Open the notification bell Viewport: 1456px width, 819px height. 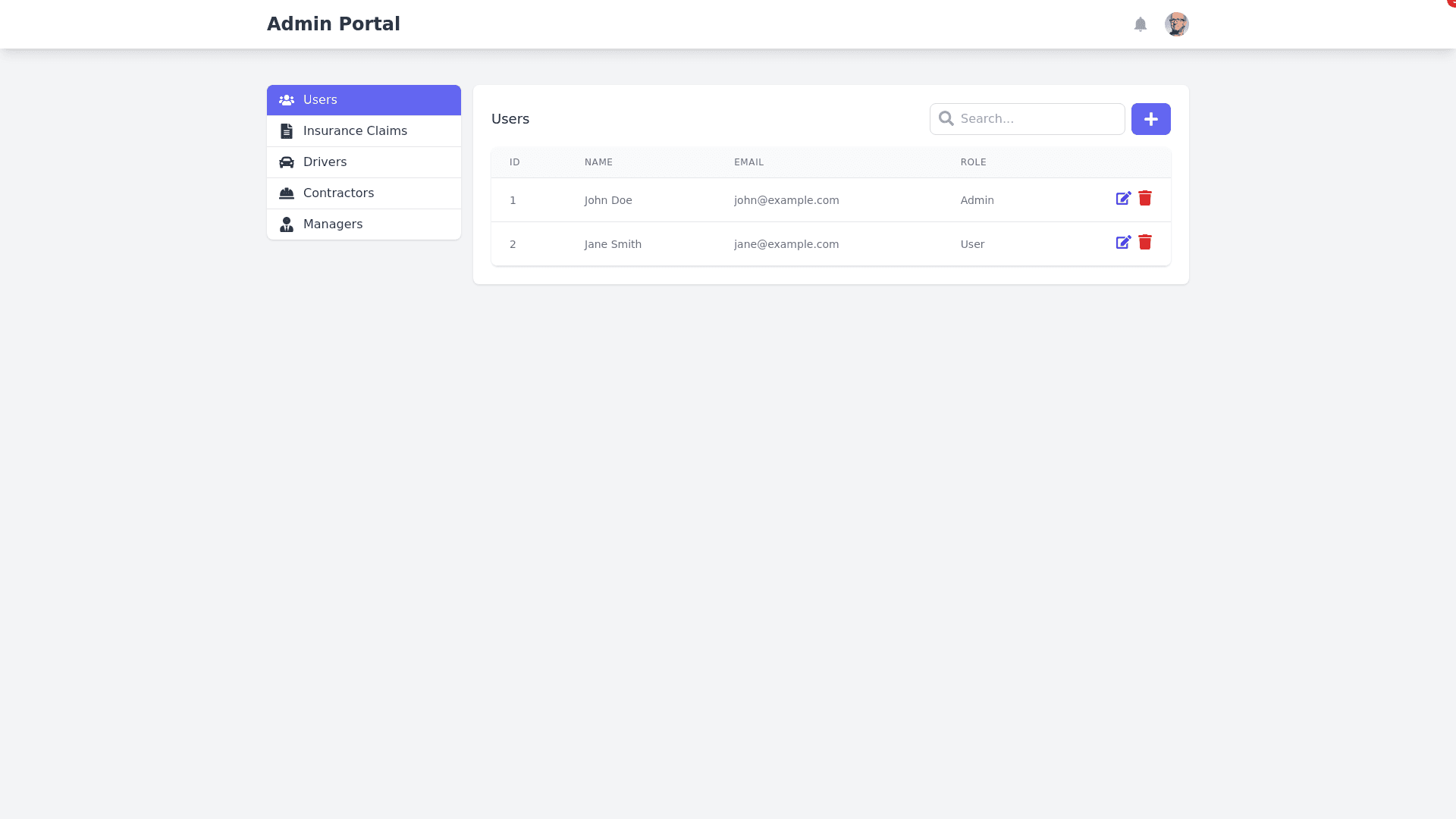pos(1141,24)
